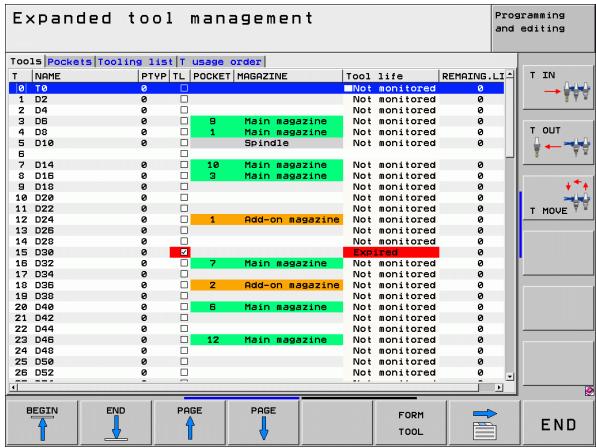Uncheck the TL lock for tool D30
Screen dimensions: 596x448
[184, 252]
